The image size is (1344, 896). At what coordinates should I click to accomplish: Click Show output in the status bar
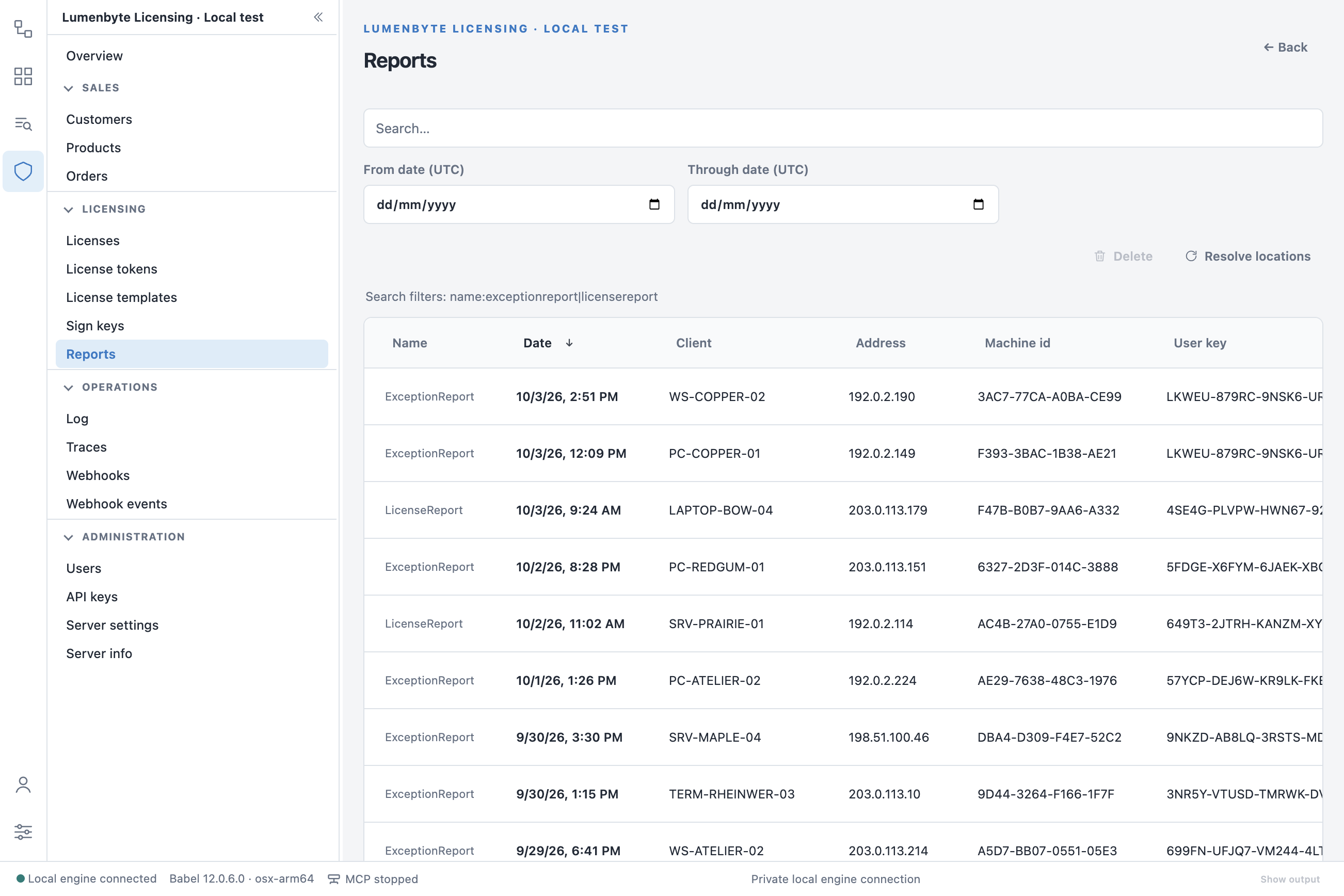click(x=1290, y=879)
